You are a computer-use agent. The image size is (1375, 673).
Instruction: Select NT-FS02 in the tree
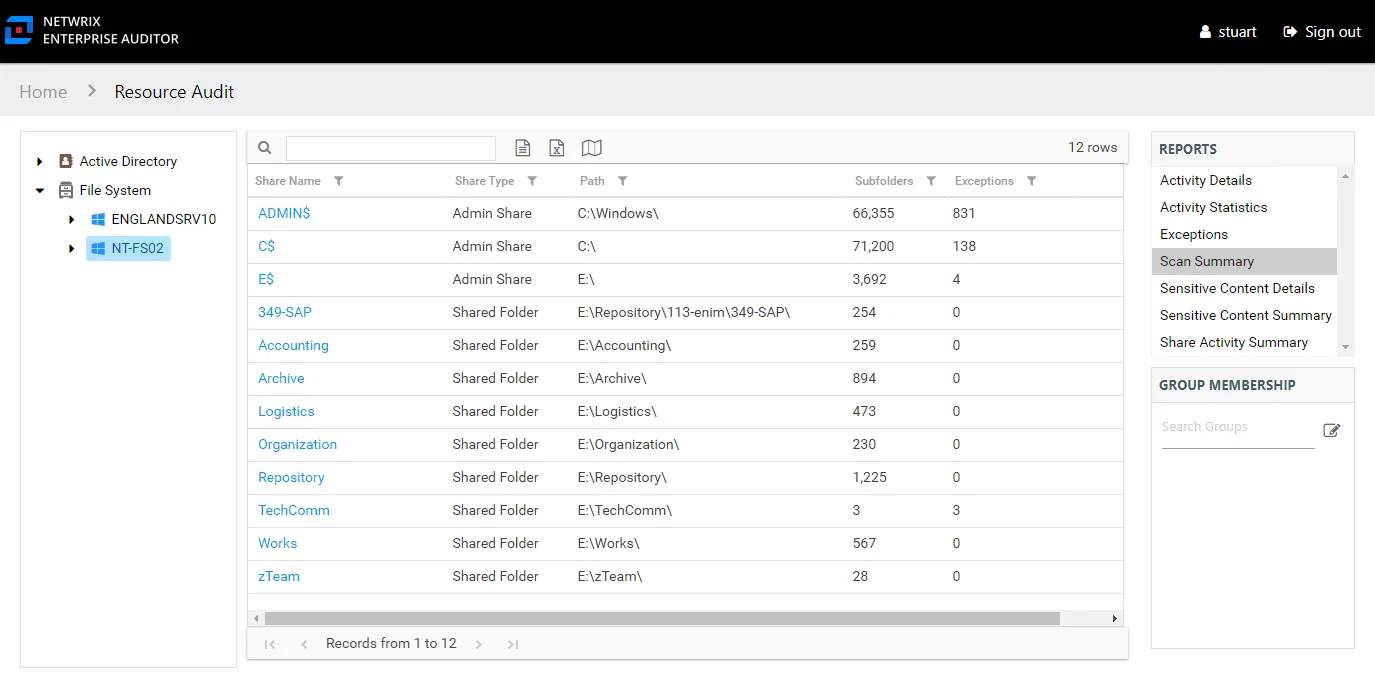(137, 248)
